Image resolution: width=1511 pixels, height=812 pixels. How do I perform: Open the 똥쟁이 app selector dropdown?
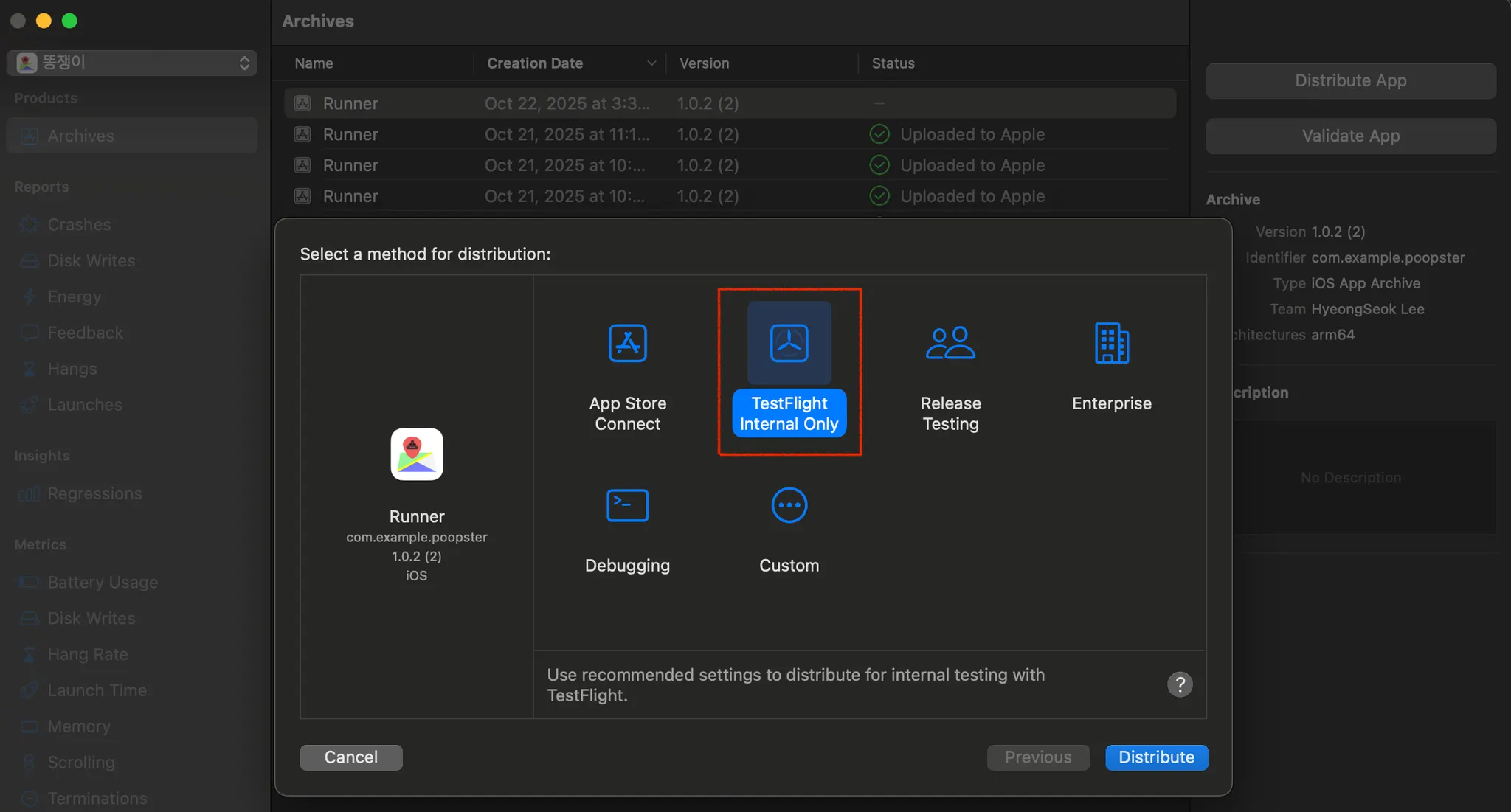[x=132, y=63]
